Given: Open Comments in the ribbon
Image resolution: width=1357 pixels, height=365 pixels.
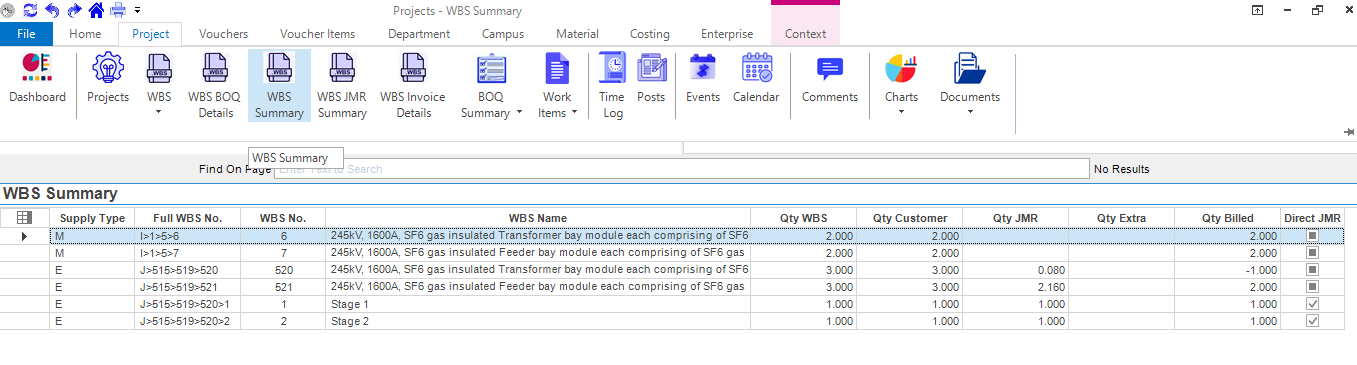Looking at the screenshot, I should (x=830, y=78).
